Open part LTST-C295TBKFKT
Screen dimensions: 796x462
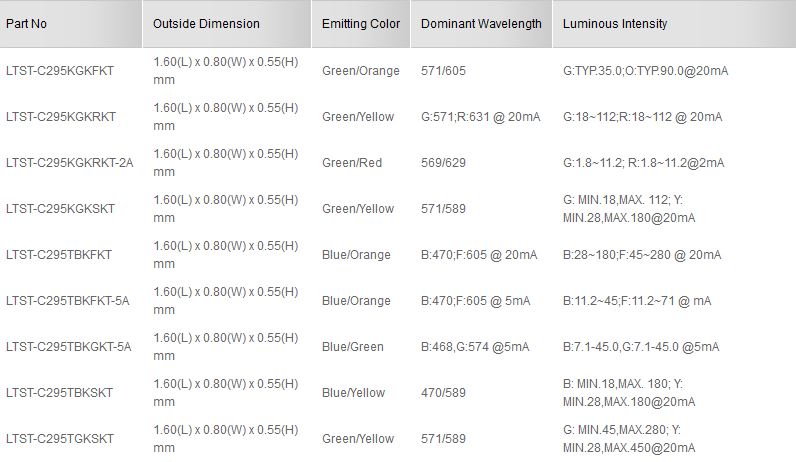coord(59,255)
